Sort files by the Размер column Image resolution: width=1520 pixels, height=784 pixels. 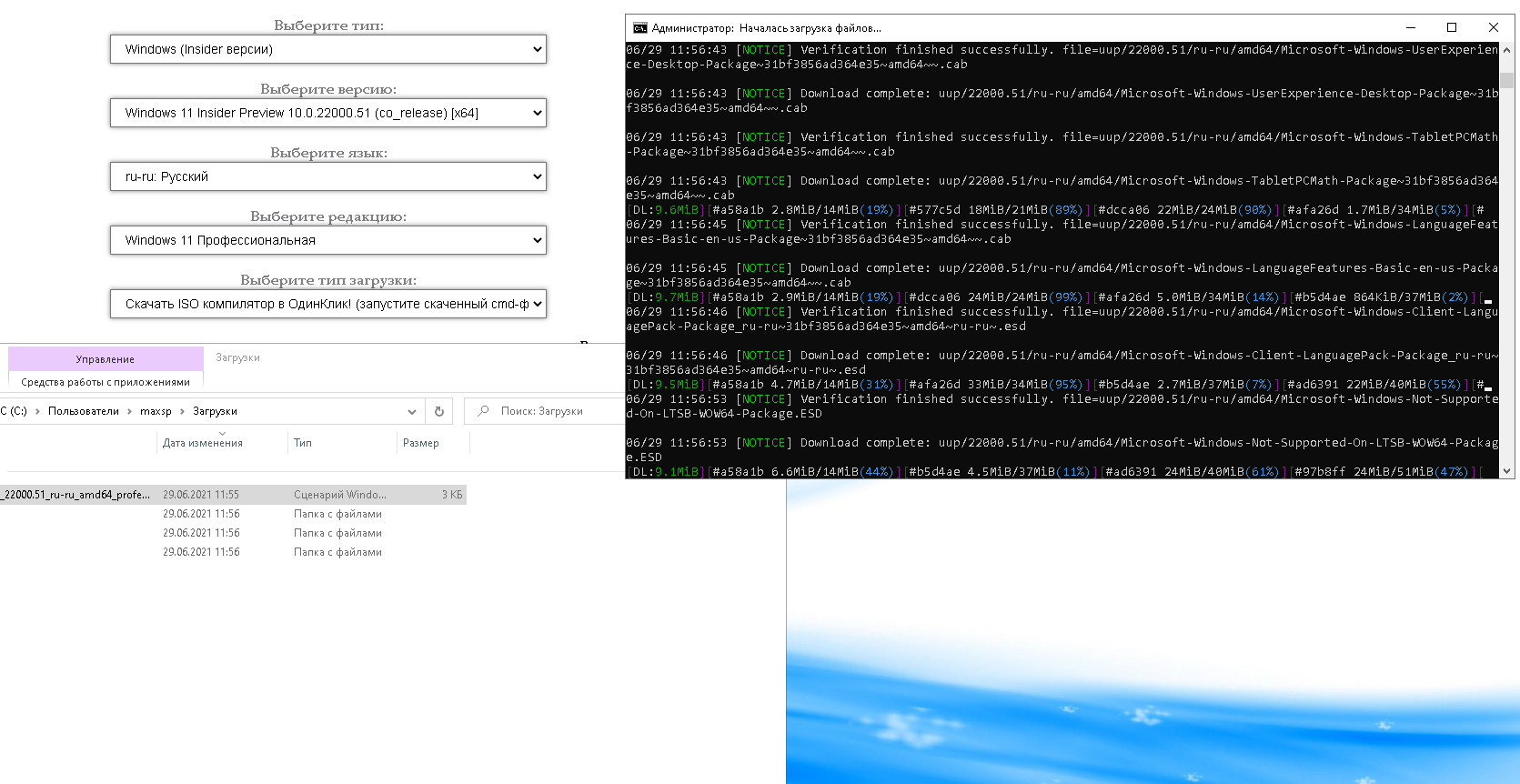[x=421, y=443]
